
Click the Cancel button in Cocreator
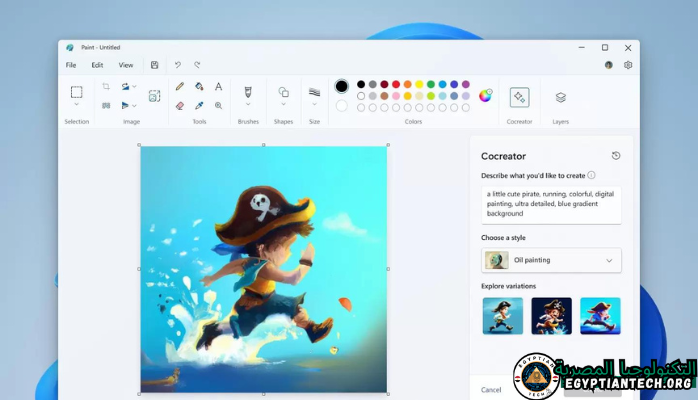pos(491,389)
